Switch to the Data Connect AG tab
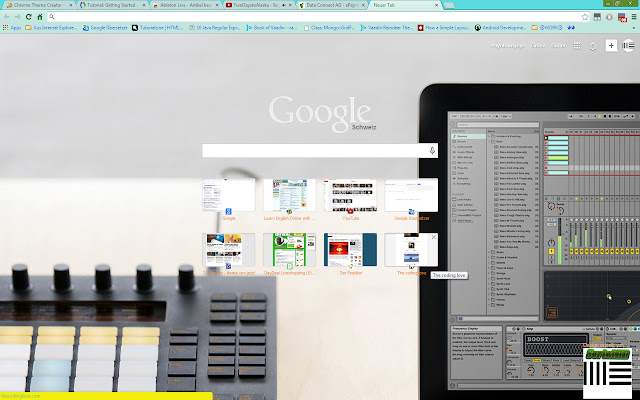 (331, 5)
